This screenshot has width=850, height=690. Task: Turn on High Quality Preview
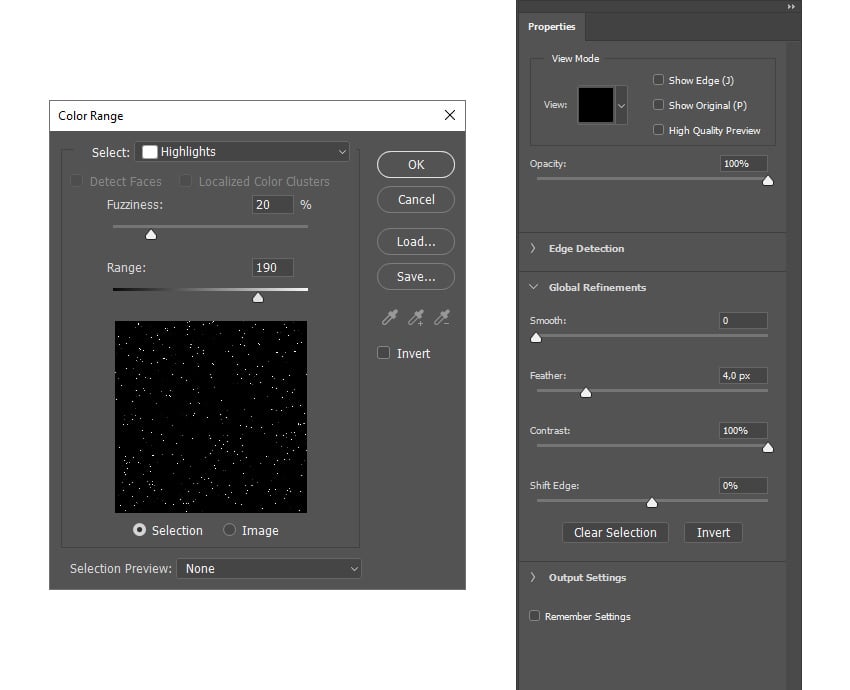click(x=658, y=130)
